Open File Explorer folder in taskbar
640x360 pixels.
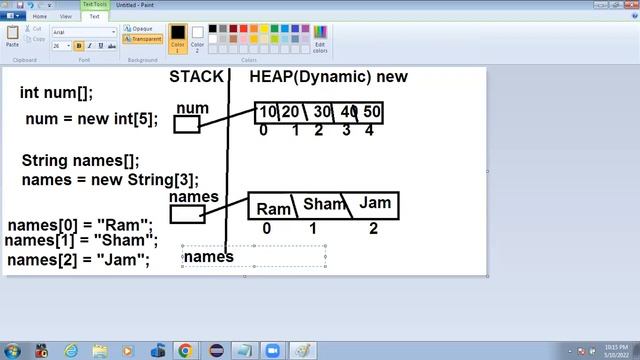(100, 351)
